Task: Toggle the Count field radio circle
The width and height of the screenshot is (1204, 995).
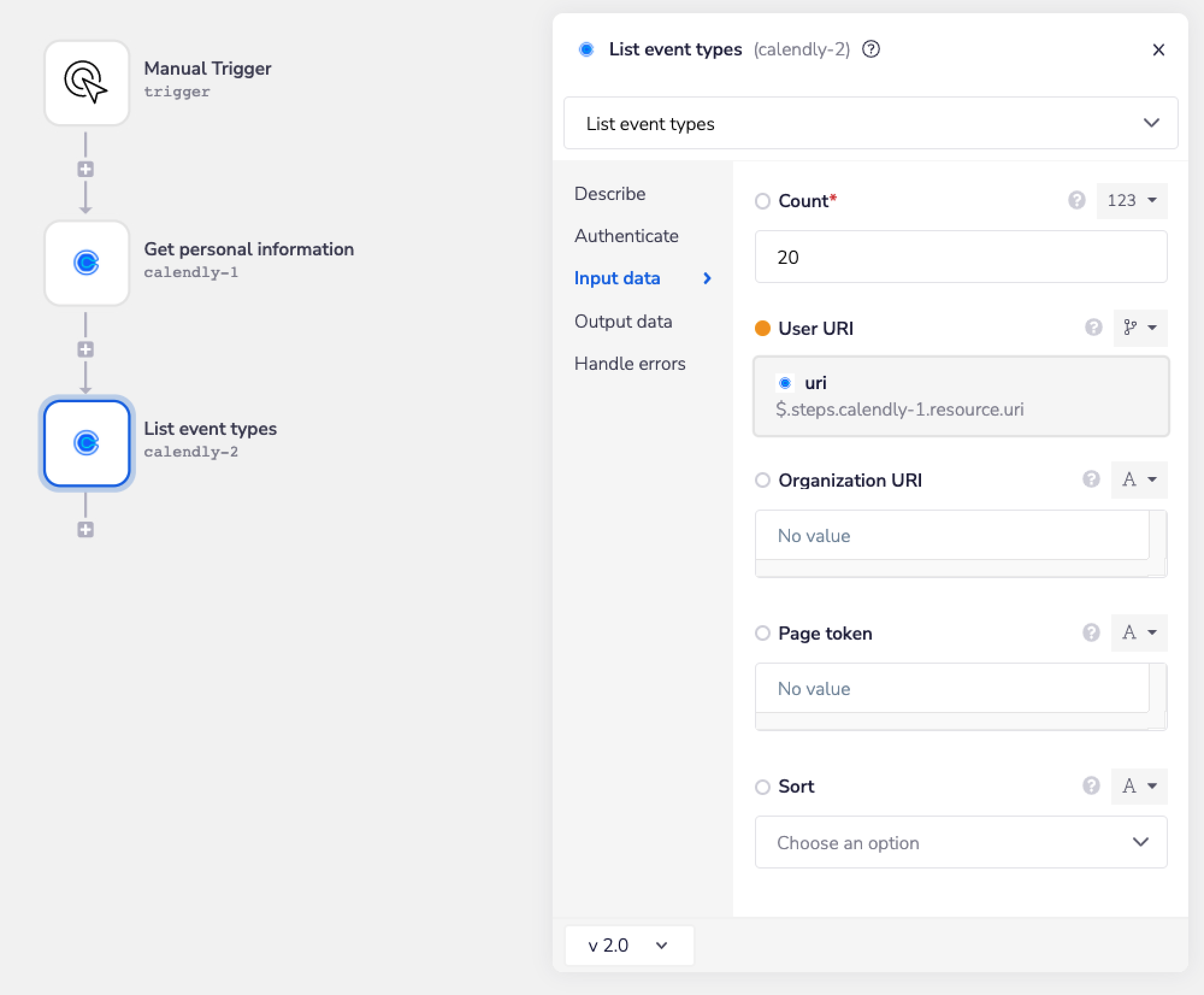Action: 762,201
